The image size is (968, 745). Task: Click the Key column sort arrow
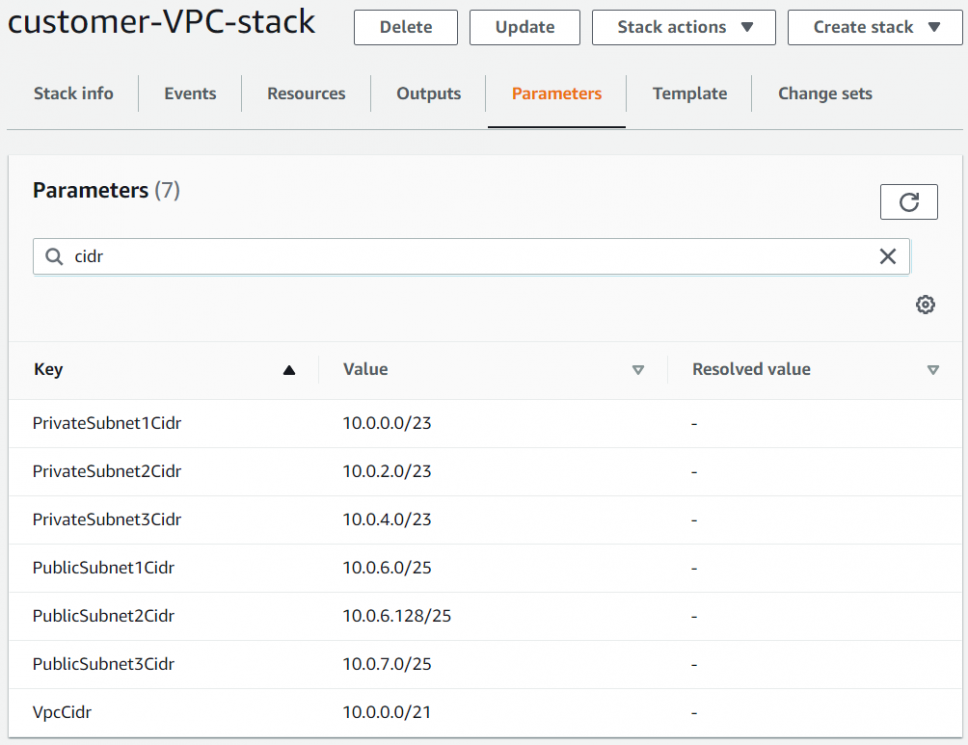(289, 369)
